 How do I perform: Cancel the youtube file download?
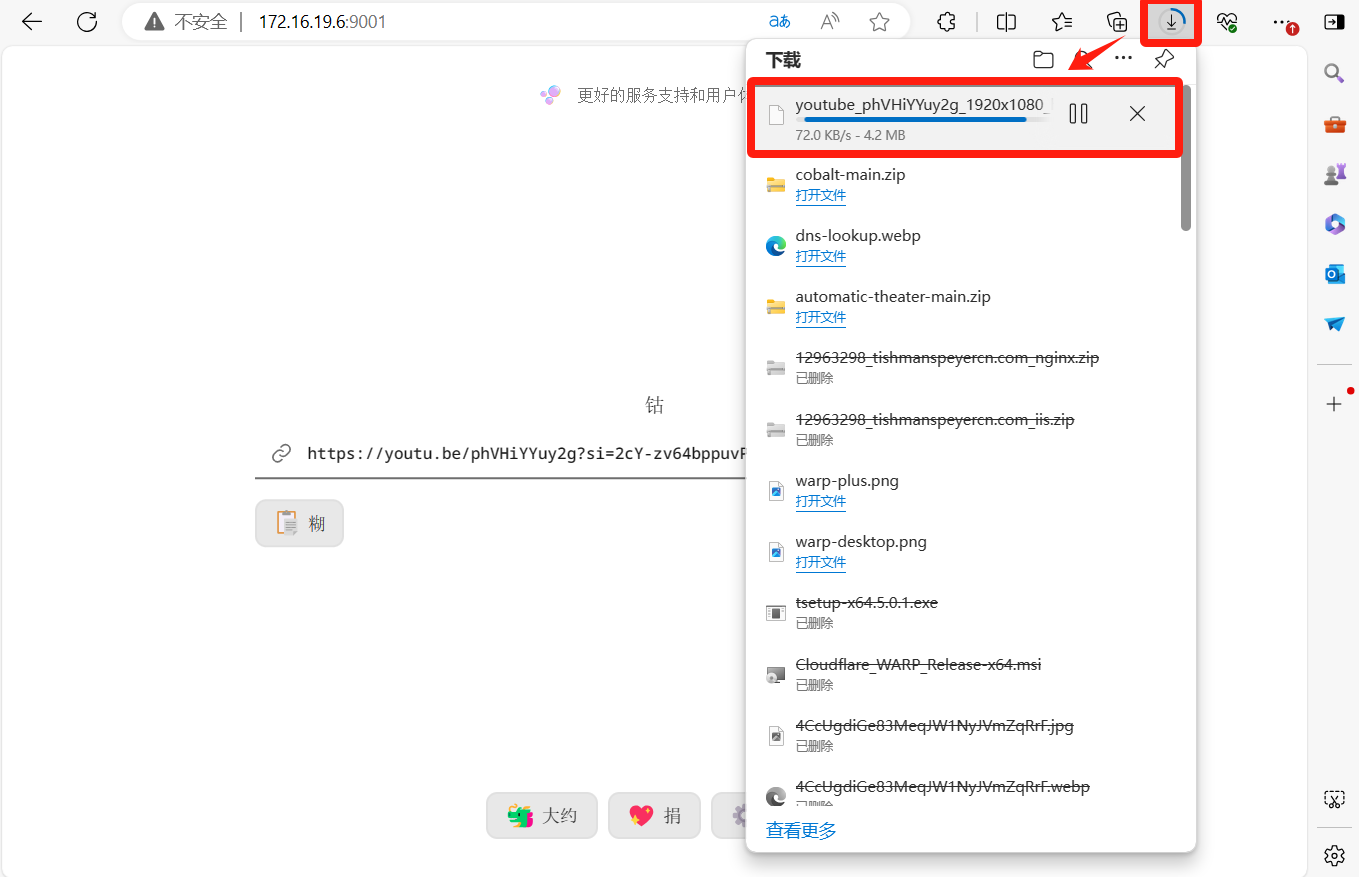pyautogui.click(x=1137, y=114)
